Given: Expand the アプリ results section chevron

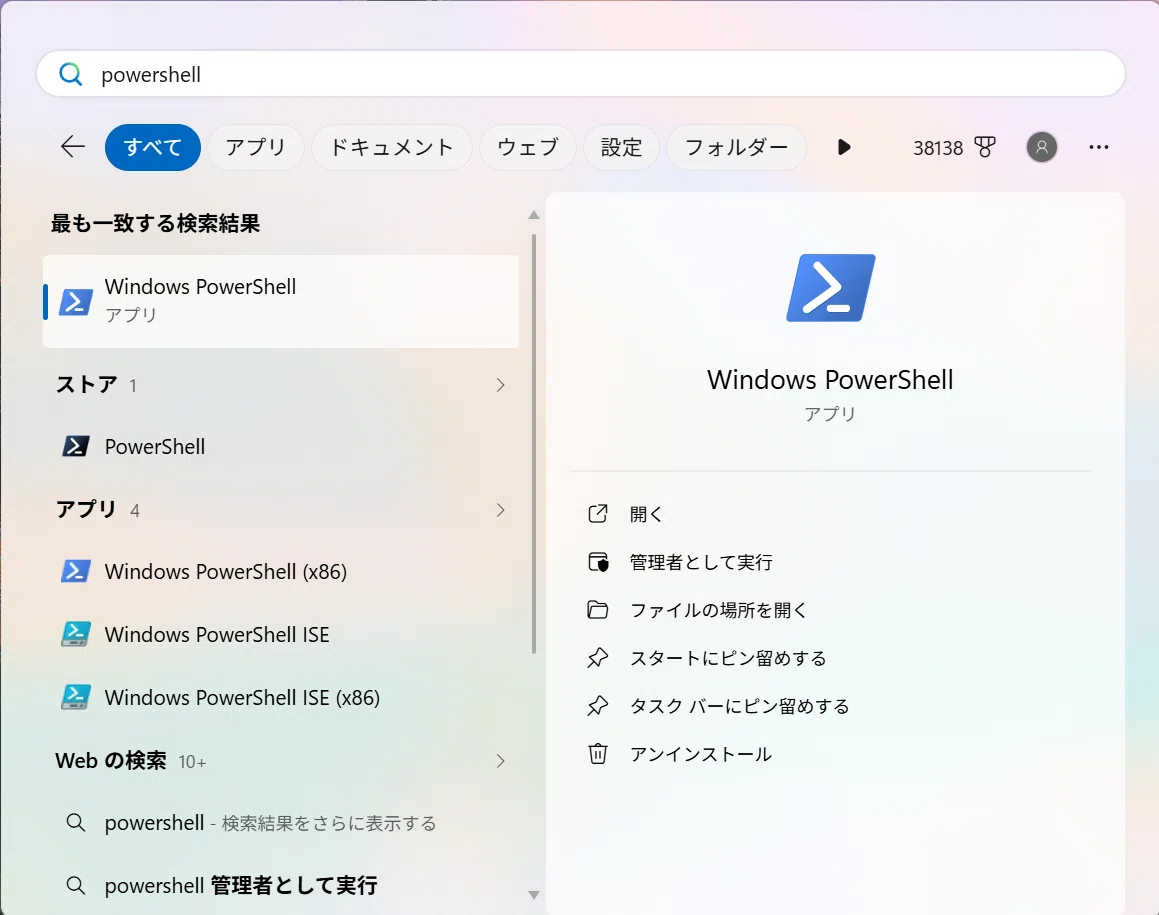Looking at the screenshot, I should (x=500, y=510).
